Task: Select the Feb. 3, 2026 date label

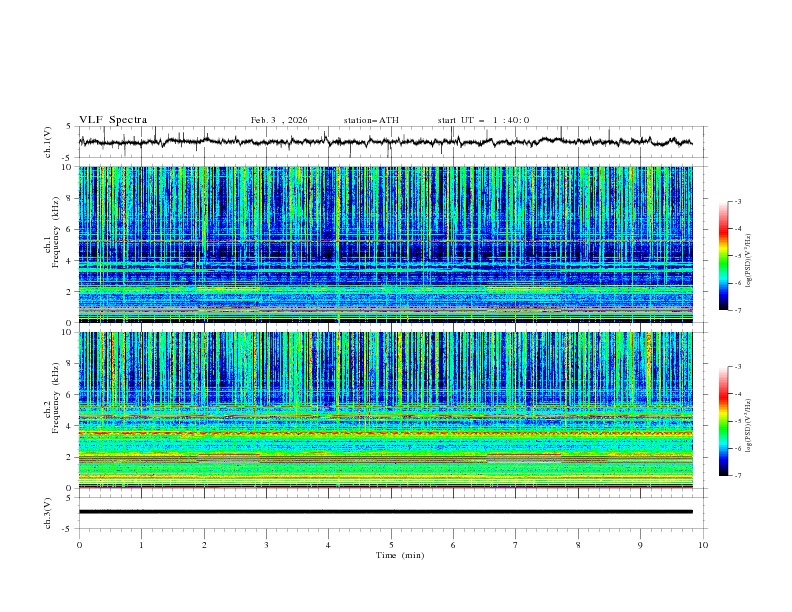Action: click(x=279, y=120)
